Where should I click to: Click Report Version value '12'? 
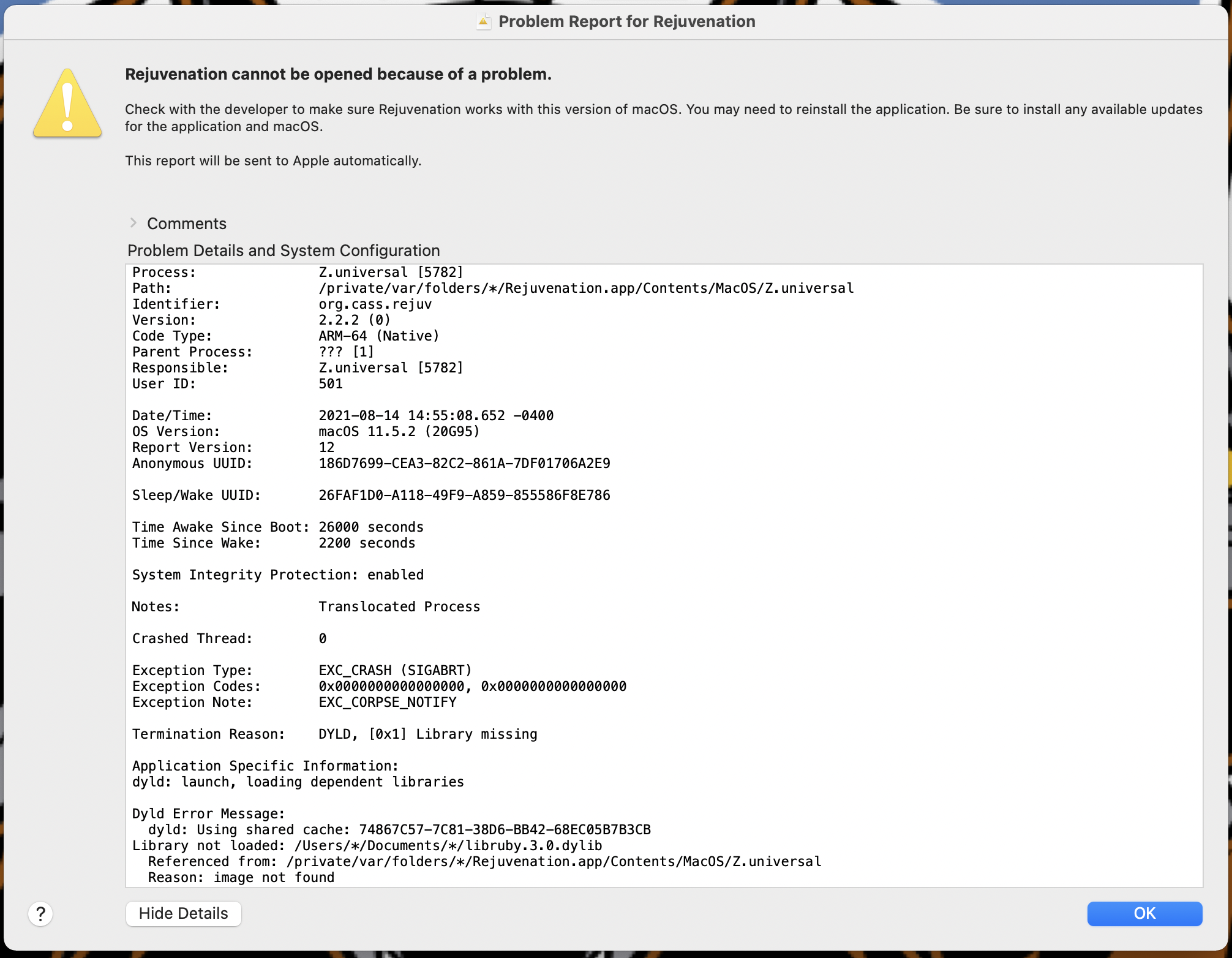[326, 447]
